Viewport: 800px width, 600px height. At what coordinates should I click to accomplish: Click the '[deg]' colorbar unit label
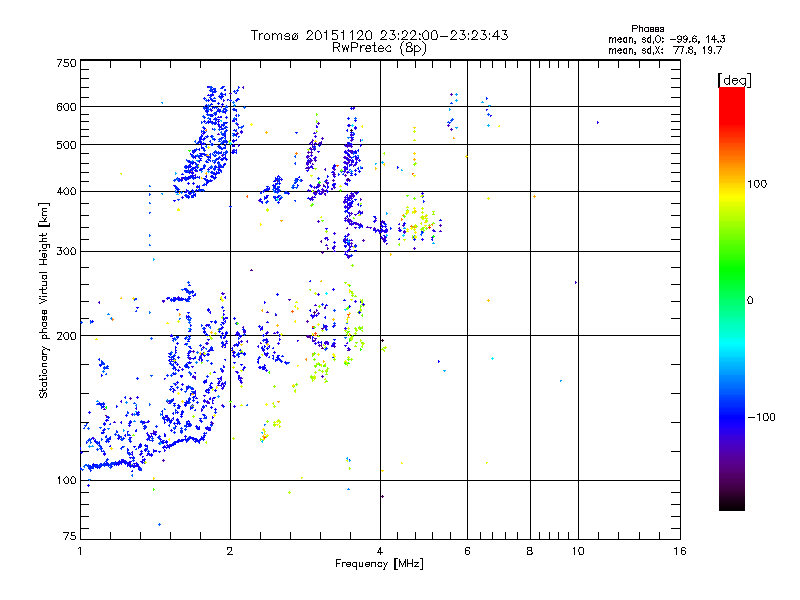point(734,80)
